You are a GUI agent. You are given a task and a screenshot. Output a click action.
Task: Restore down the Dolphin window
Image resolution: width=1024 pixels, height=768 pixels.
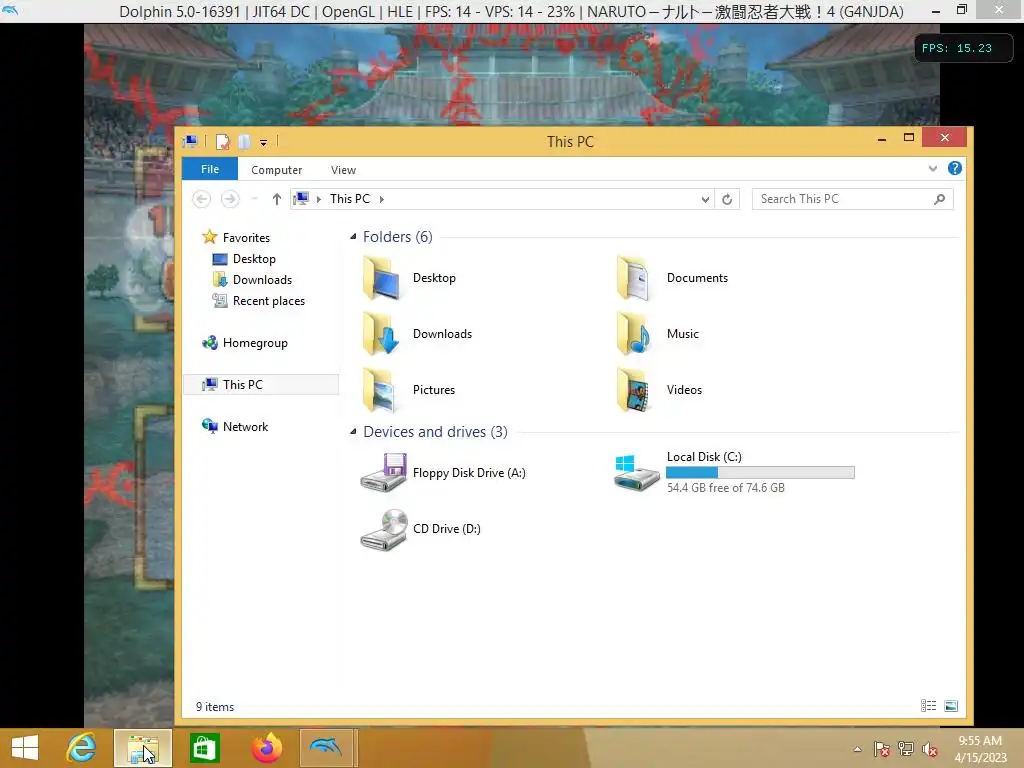(961, 10)
